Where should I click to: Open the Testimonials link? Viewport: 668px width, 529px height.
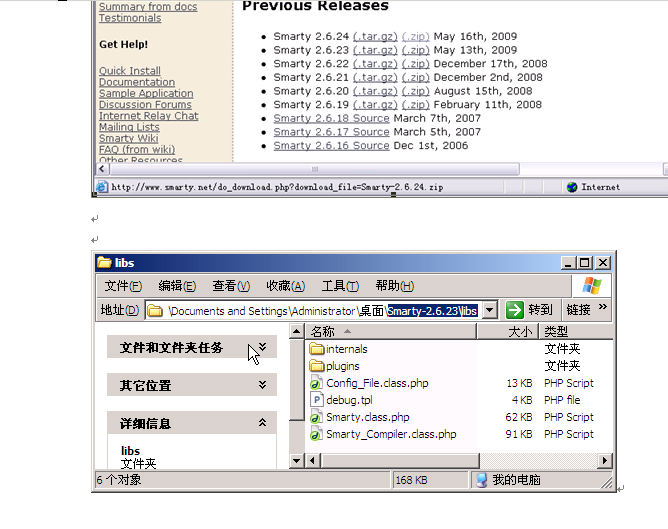click(x=130, y=18)
